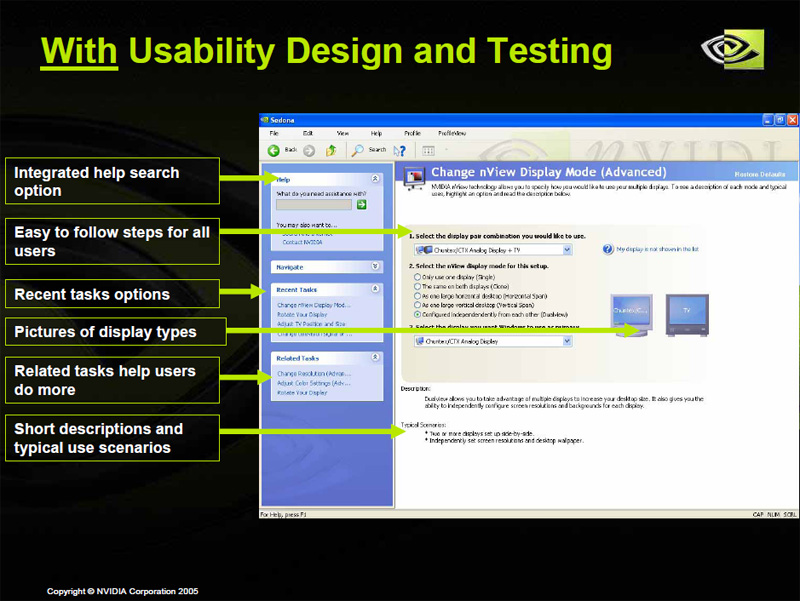The height and width of the screenshot is (601, 800).
Task: Open 'Change Resolution (Advan...' related task
Action: point(314,373)
